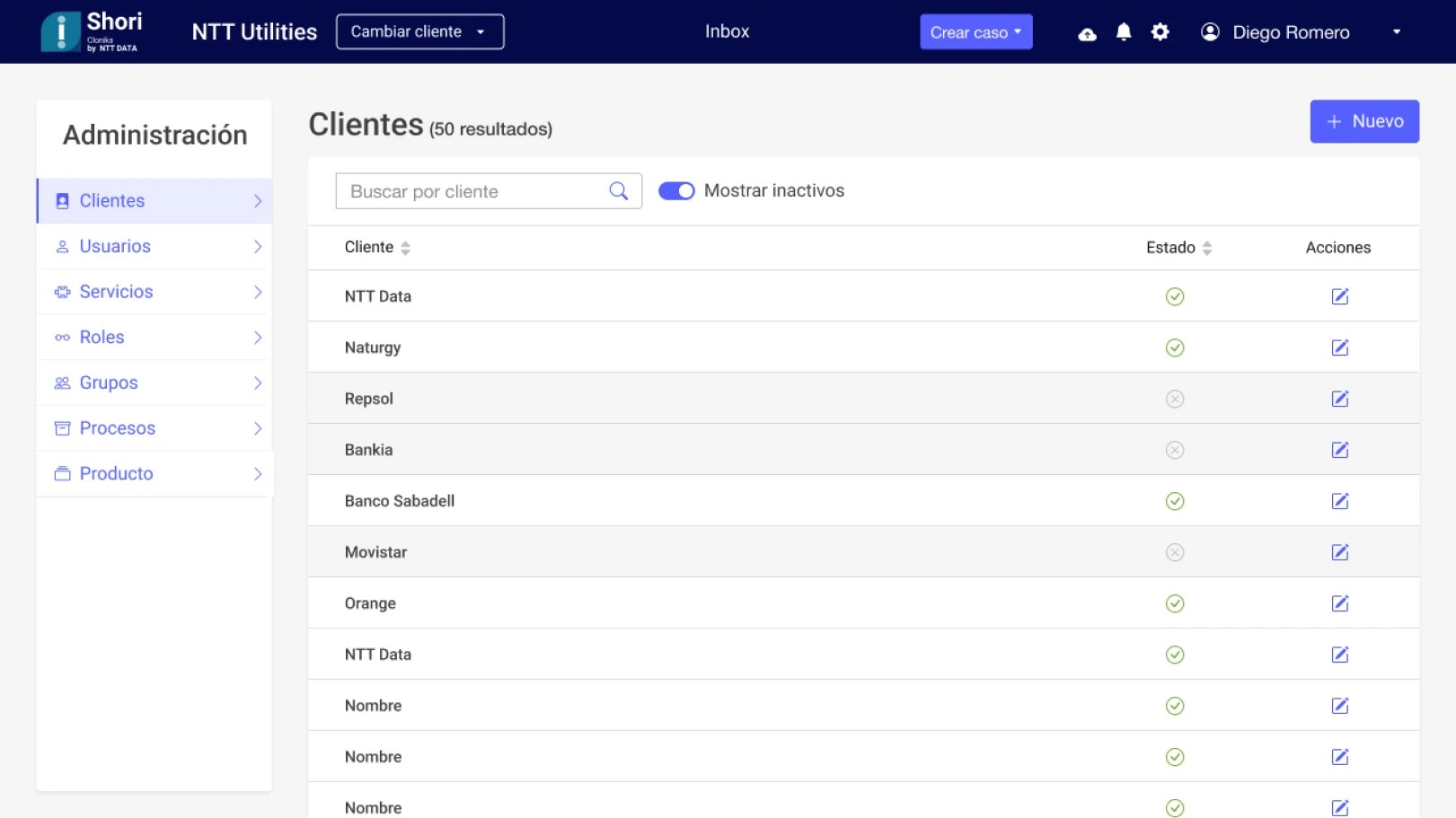Click the search magnifier icon

click(x=618, y=191)
